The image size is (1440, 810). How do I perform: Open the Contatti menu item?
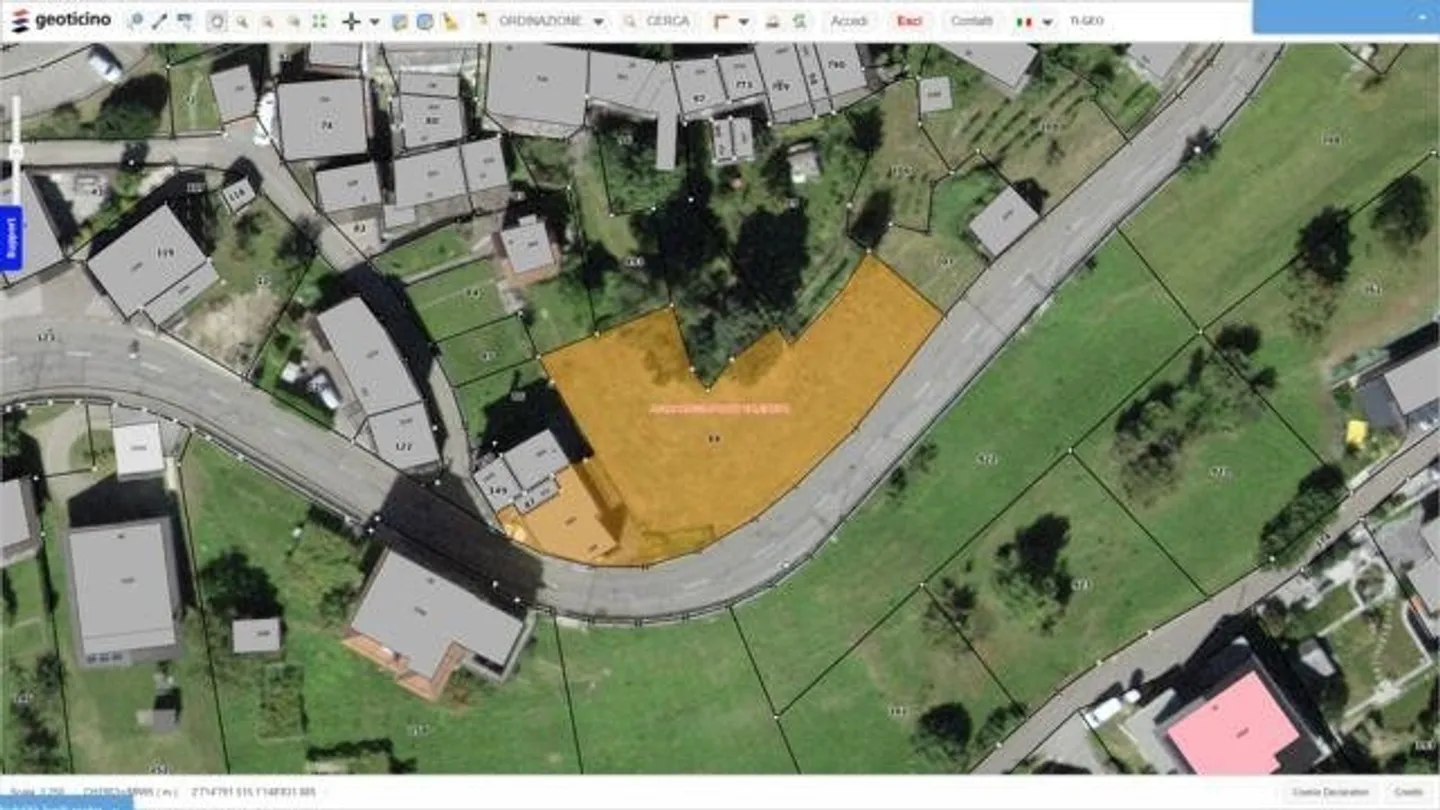tap(971, 21)
